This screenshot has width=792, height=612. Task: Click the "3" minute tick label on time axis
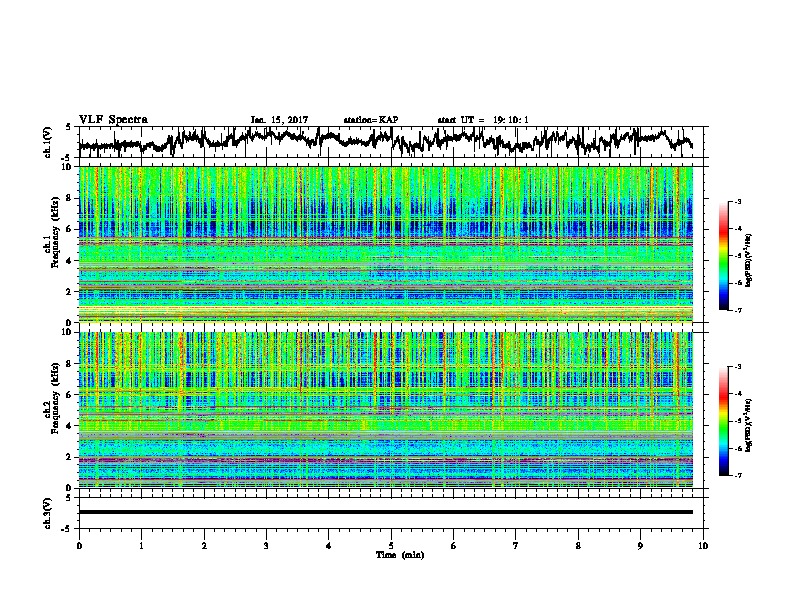266,546
